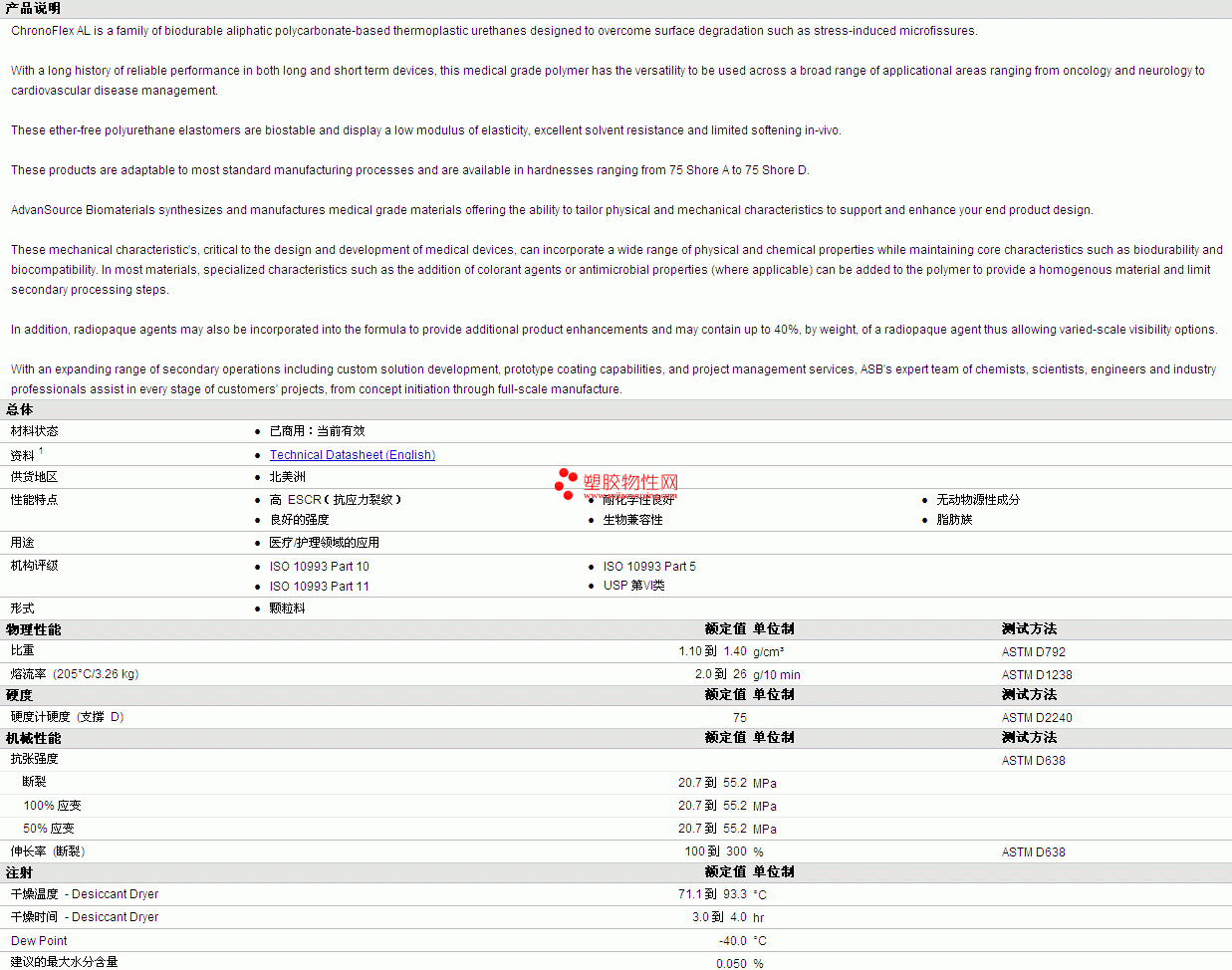Select the ISO 10993 Part 11 item
The height and width of the screenshot is (970, 1232).
320,587
